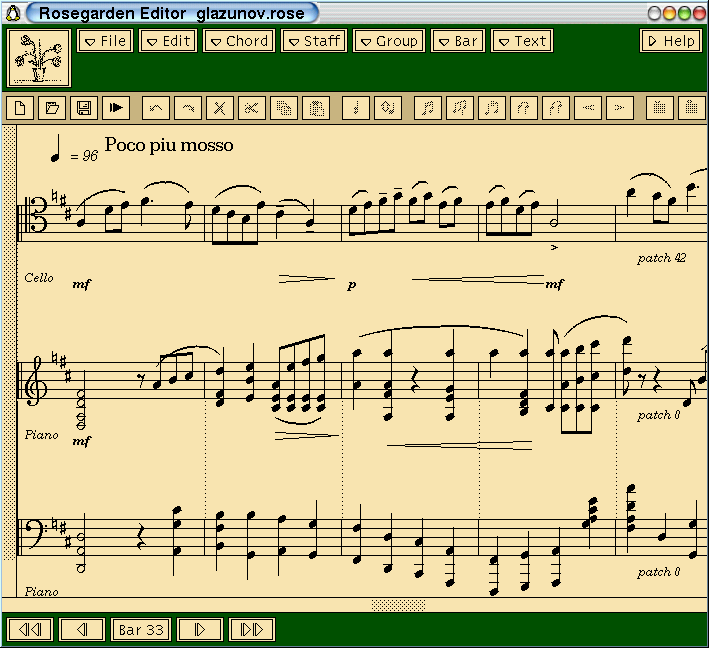The height and width of the screenshot is (648, 709).
Task: Go back one bar with left arrow
Action: click(82, 629)
